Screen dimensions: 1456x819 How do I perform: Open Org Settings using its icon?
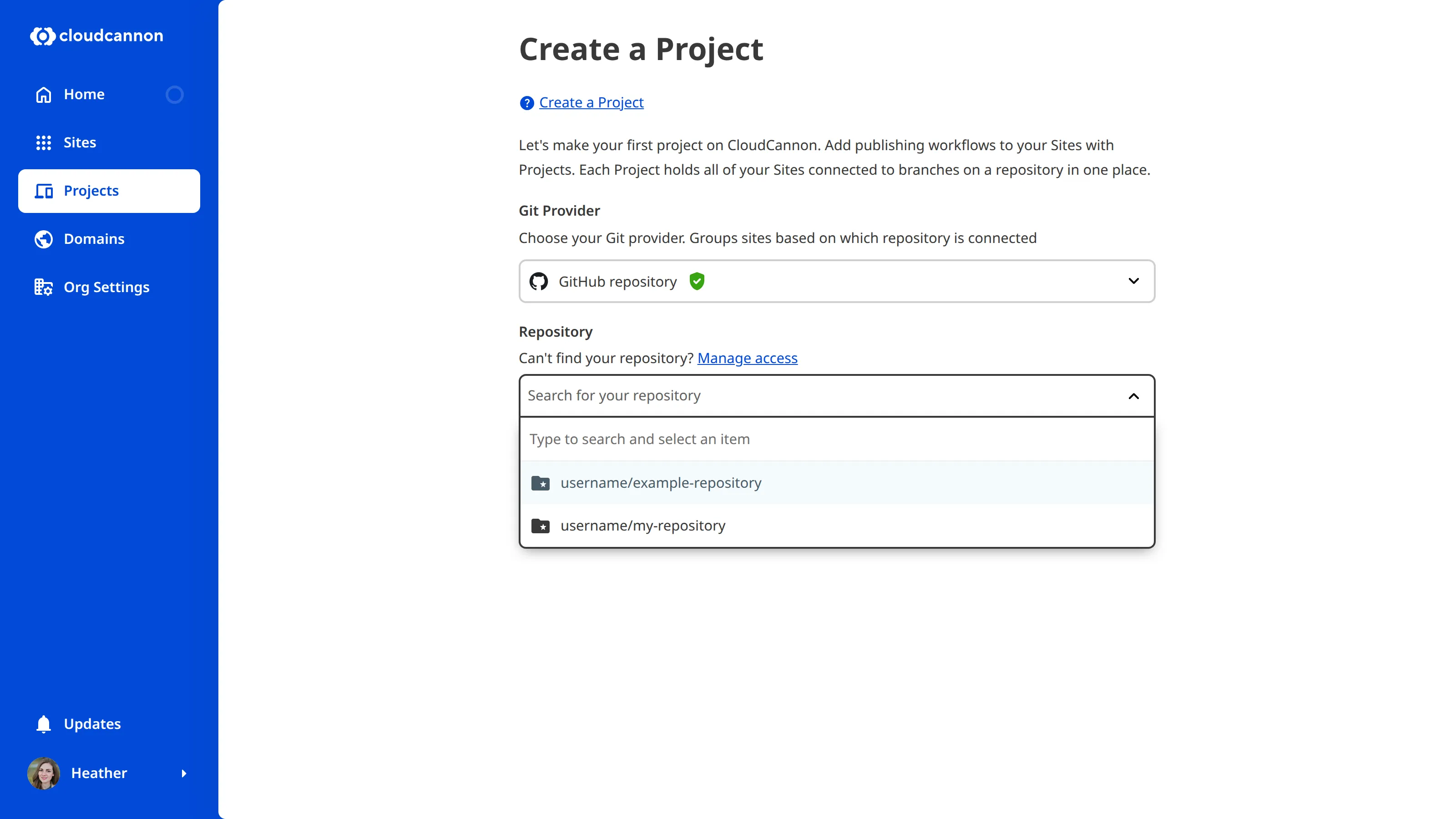pos(44,287)
